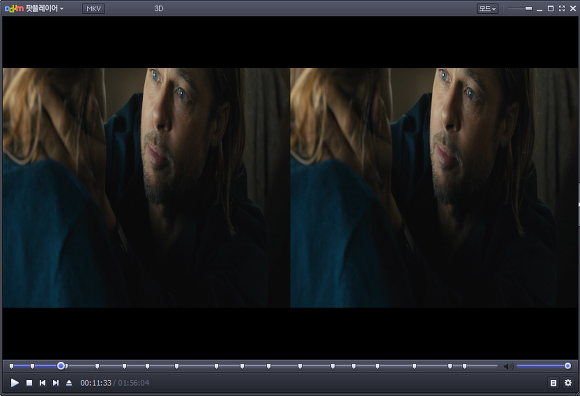
Task: Click the MKV file format button
Action: [93, 9]
